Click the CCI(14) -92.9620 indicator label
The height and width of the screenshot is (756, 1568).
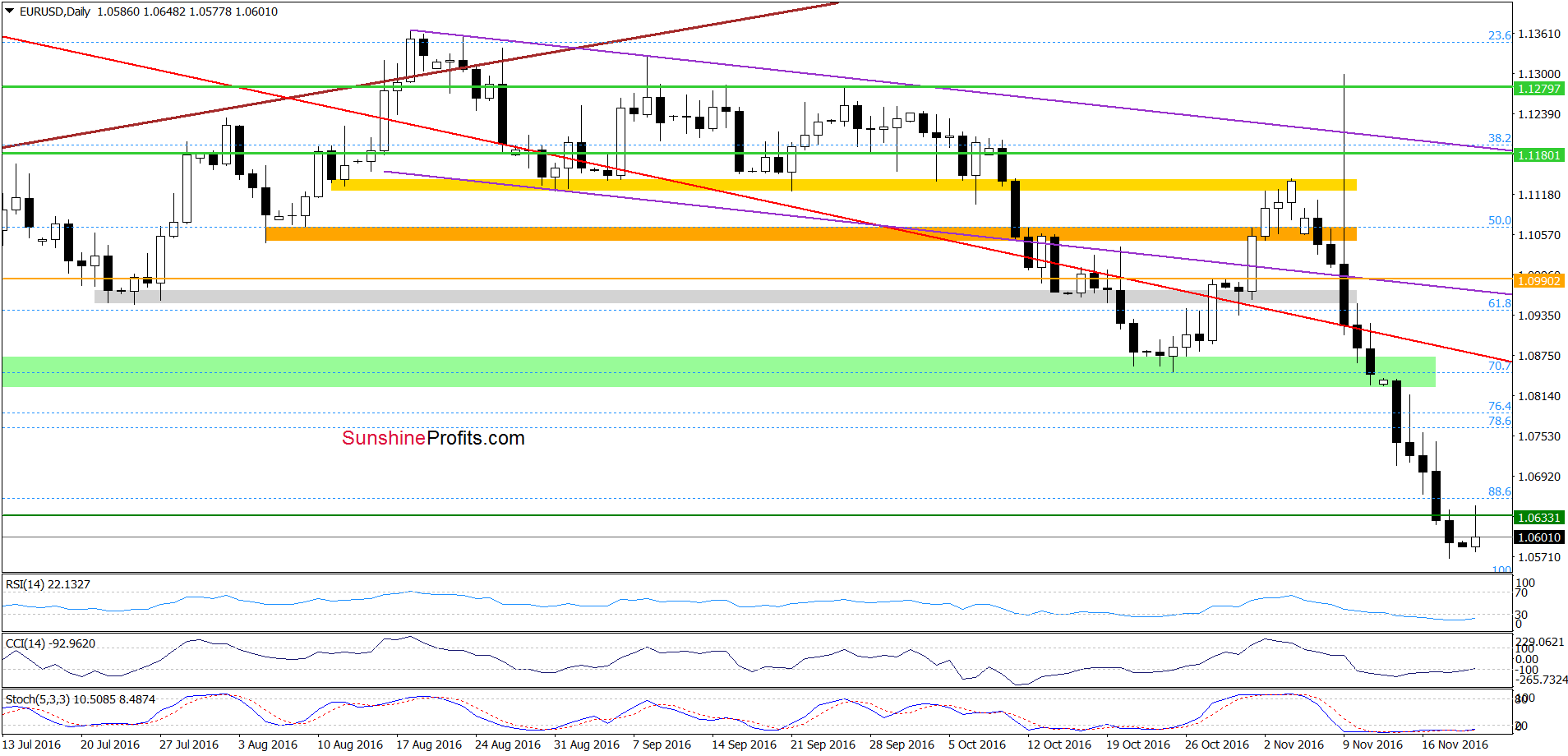click(50, 643)
